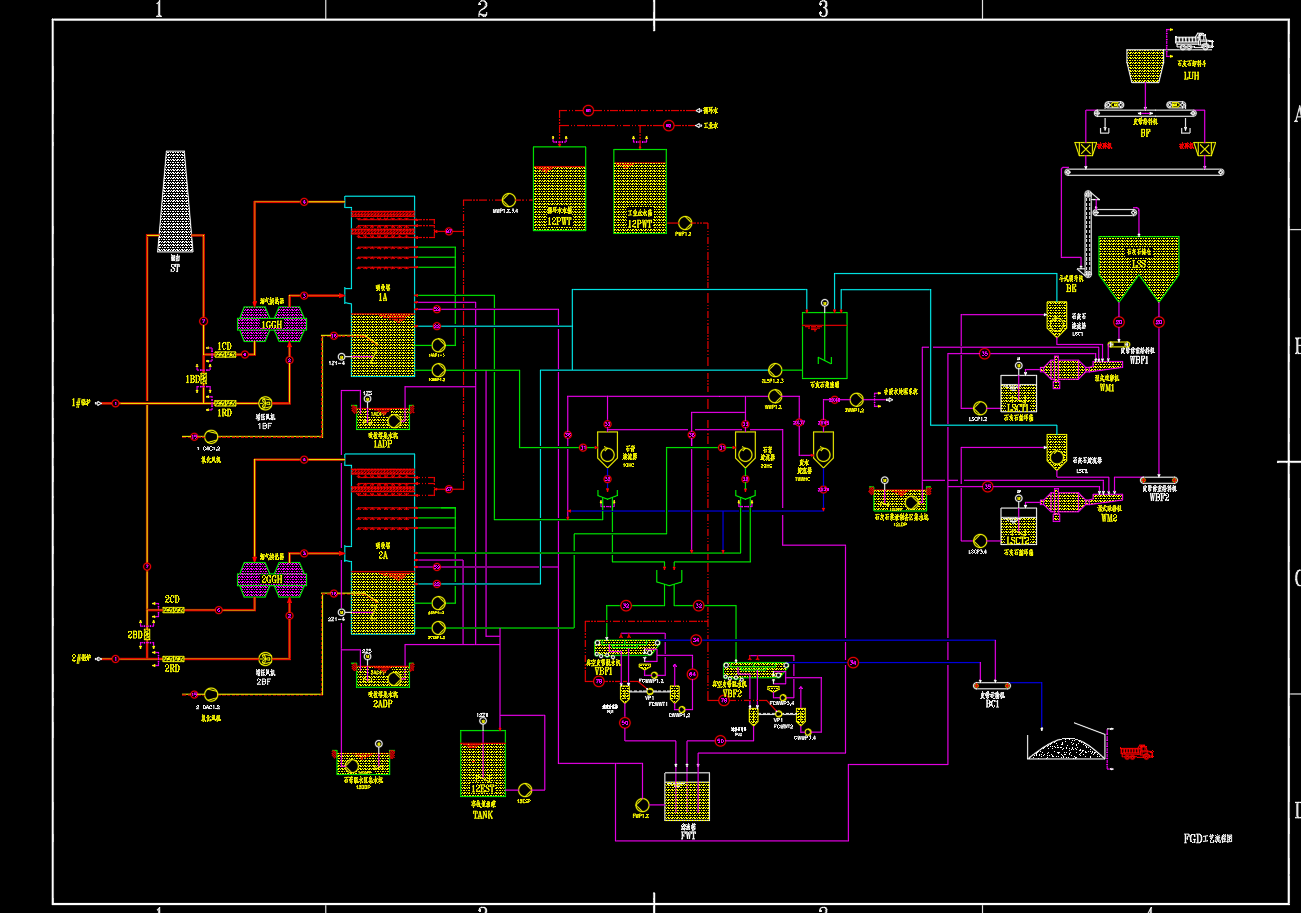Select the 12EST emergency slurry tank
The image size is (1301, 913).
click(x=482, y=763)
